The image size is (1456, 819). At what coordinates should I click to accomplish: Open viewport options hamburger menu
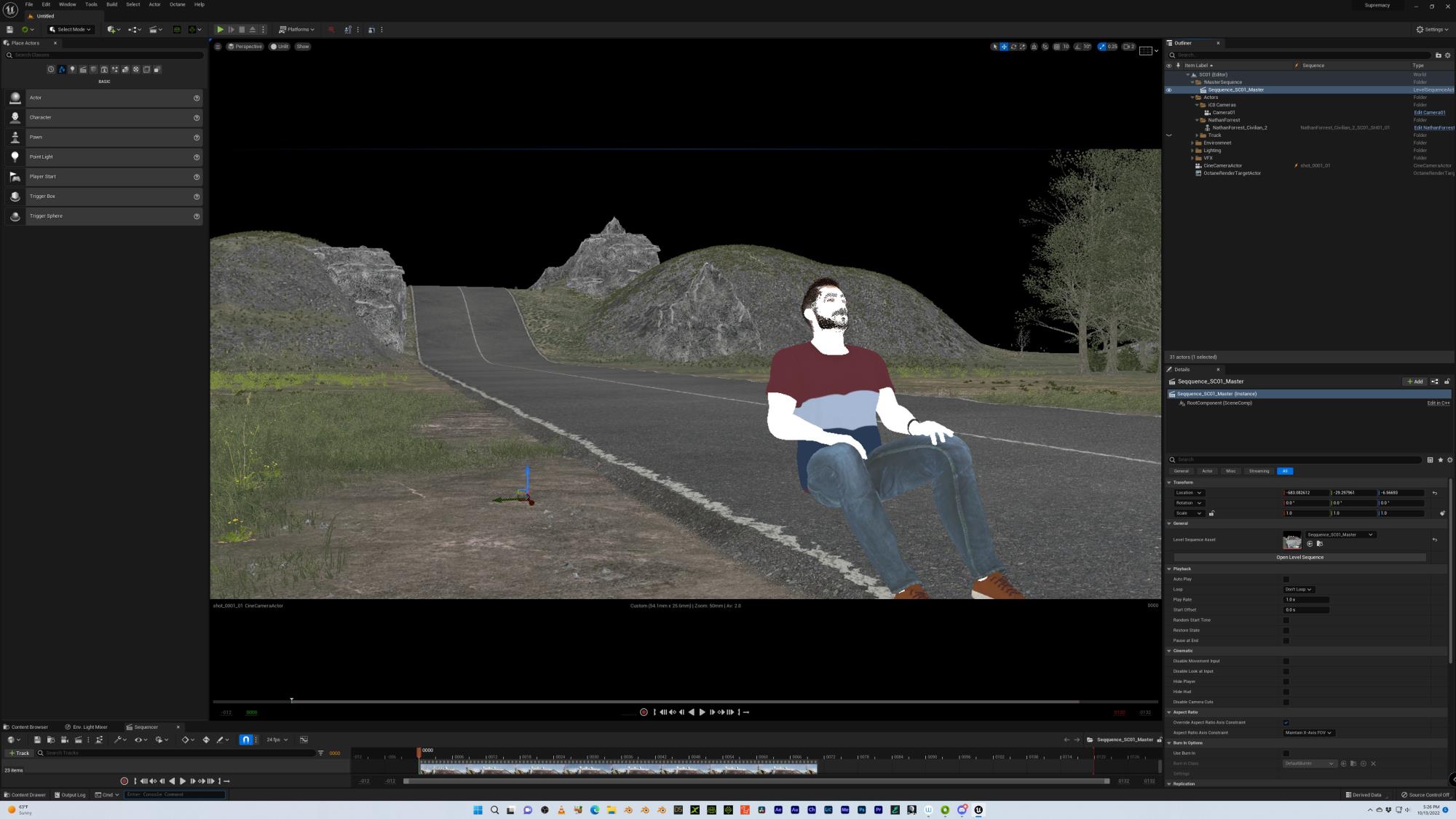tap(217, 47)
